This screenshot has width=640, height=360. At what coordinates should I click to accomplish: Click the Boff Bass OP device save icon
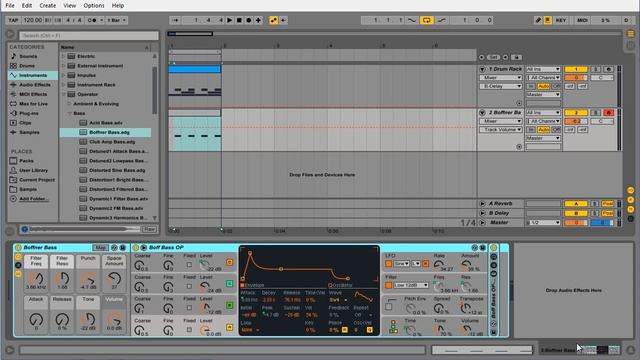[x=482, y=248]
